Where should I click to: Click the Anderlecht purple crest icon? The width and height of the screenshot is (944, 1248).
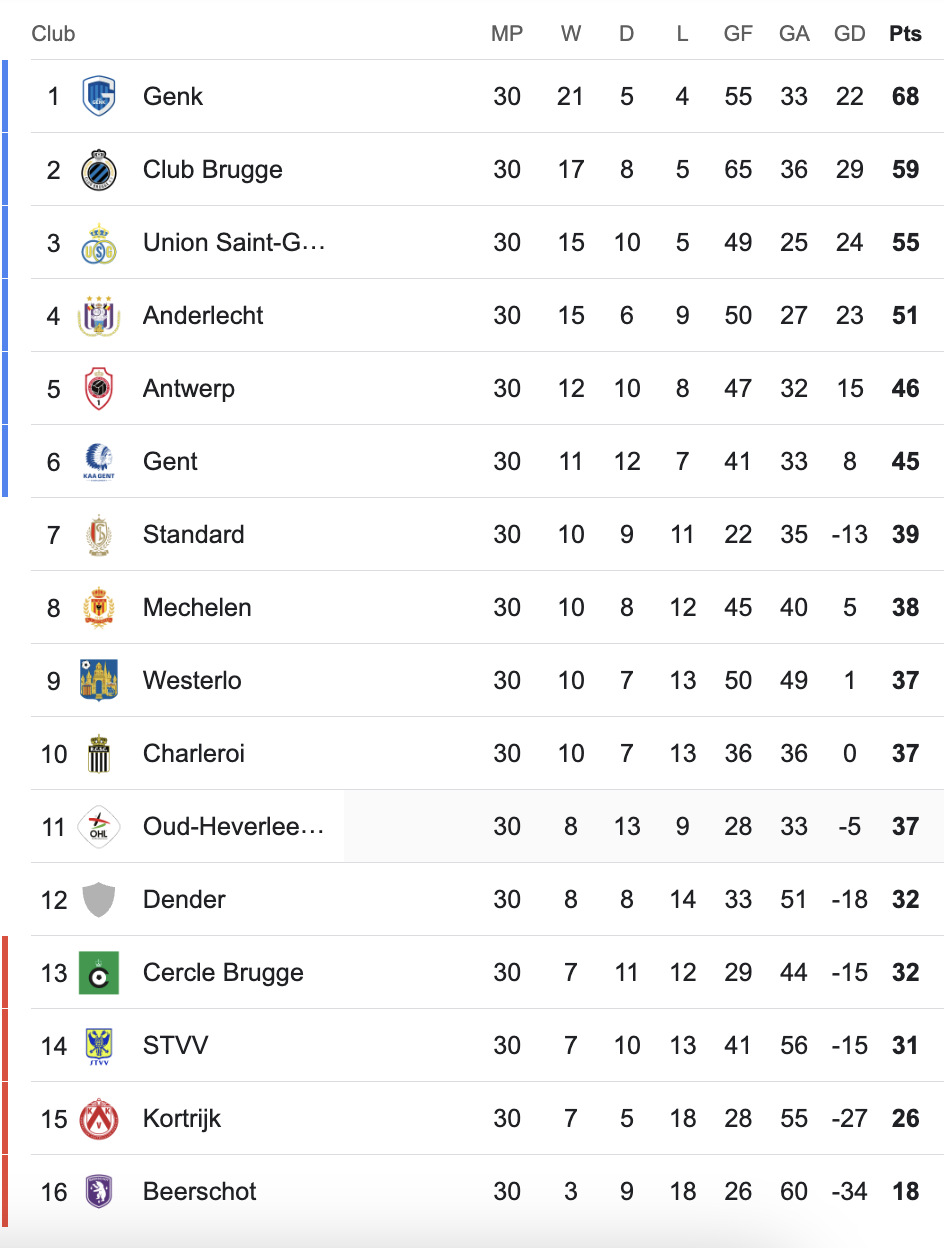pyautogui.click(x=99, y=315)
